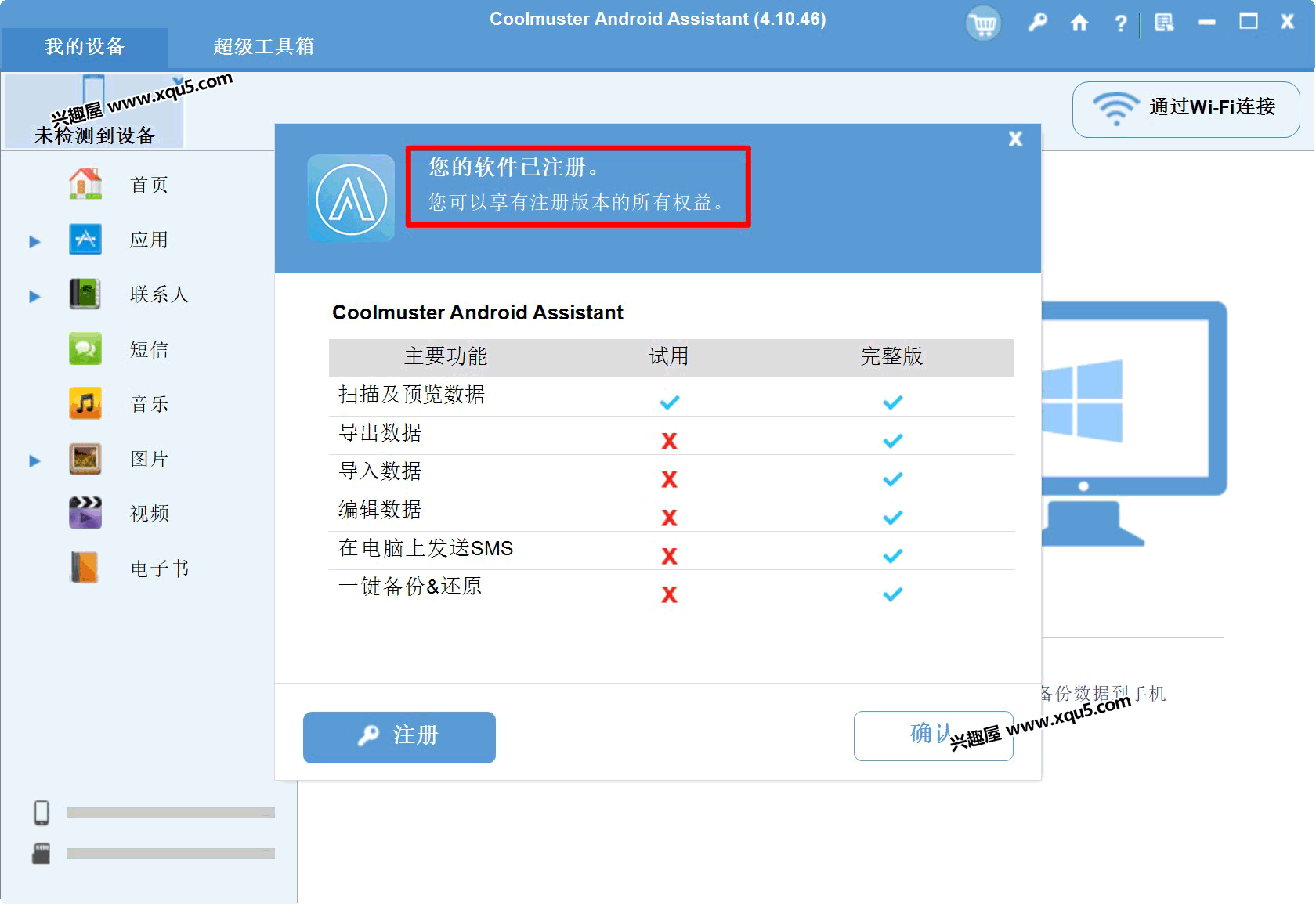Minimize the Coolmuster window

[1206, 23]
